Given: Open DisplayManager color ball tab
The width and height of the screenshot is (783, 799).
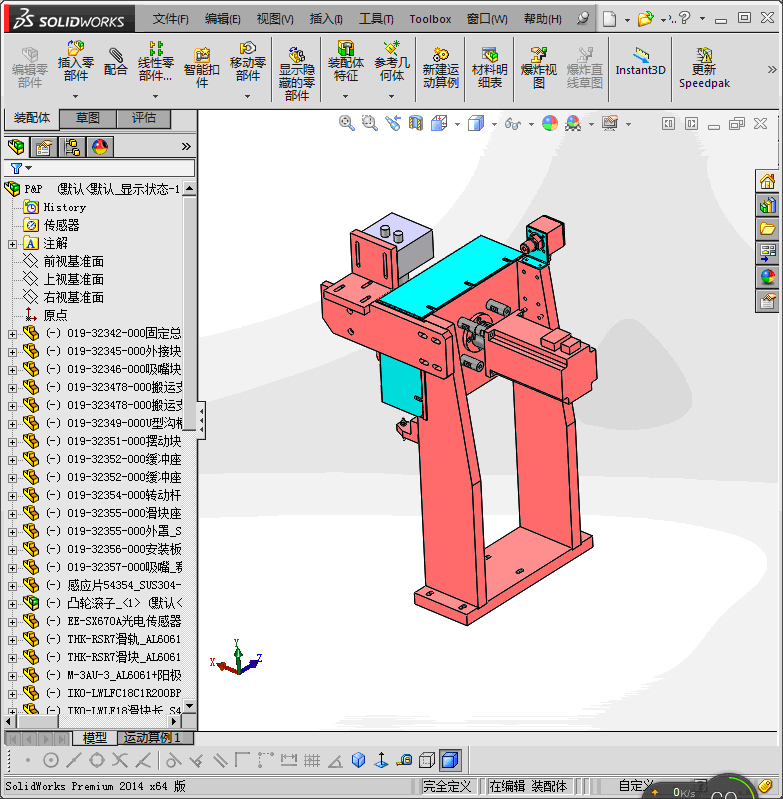Looking at the screenshot, I should 100,147.
